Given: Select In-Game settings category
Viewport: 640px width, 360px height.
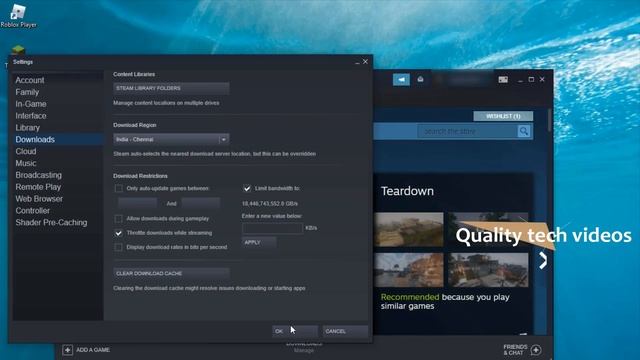Looking at the screenshot, I should [31, 104].
